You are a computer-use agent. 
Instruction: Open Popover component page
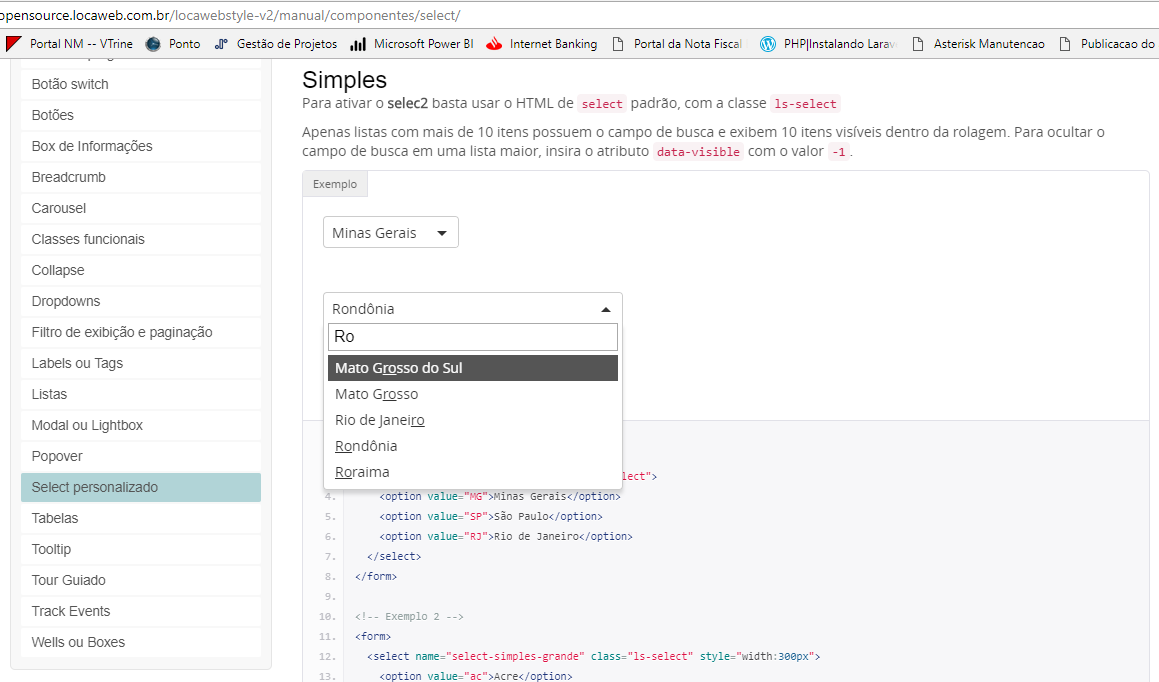140,457
